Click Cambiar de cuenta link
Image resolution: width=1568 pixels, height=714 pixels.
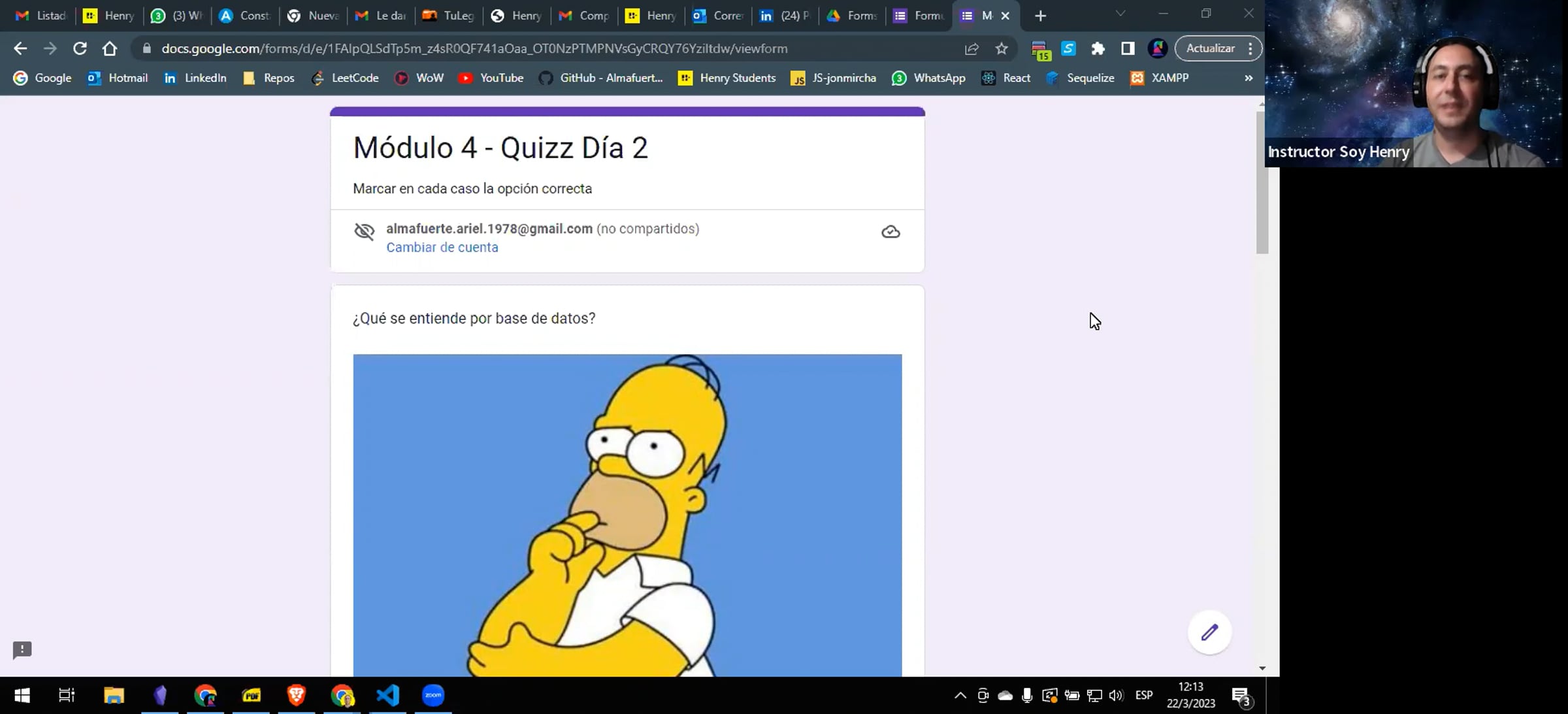442,247
